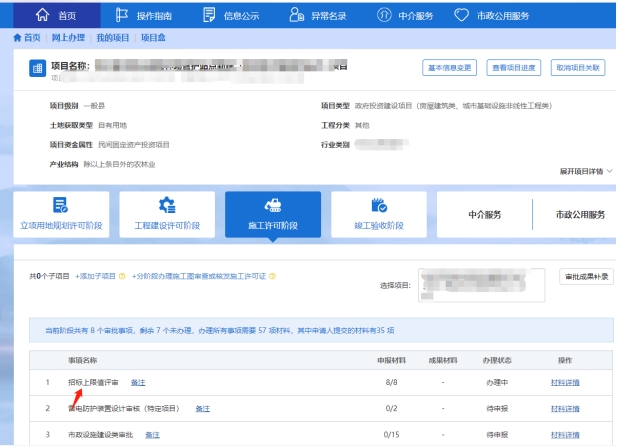The width and height of the screenshot is (617, 446).
Task: Click the 8/8 申报材料 value
Action: pos(392,383)
